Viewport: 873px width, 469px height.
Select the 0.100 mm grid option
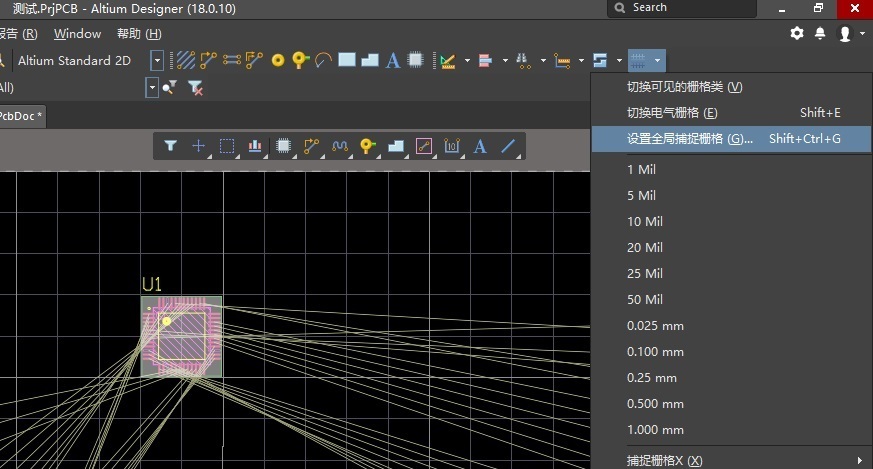[x=655, y=352]
